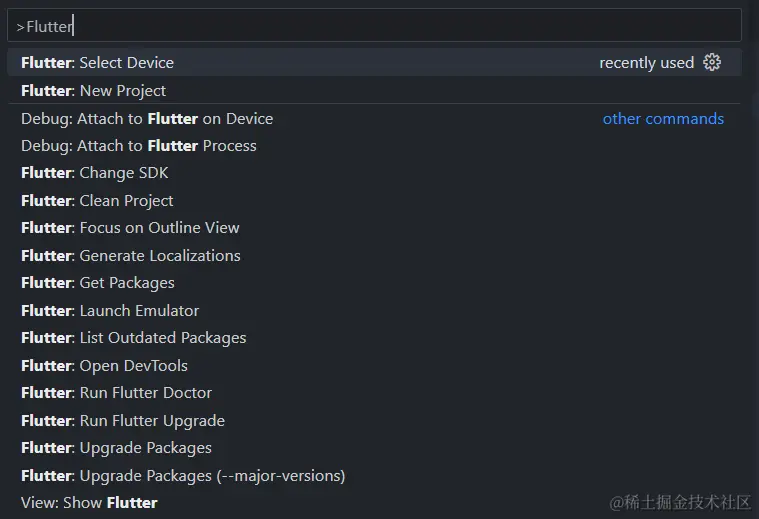This screenshot has height=519, width=759.
Task: Run Upgrade Packages (--major-versions) command
Action: (x=374, y=475)
